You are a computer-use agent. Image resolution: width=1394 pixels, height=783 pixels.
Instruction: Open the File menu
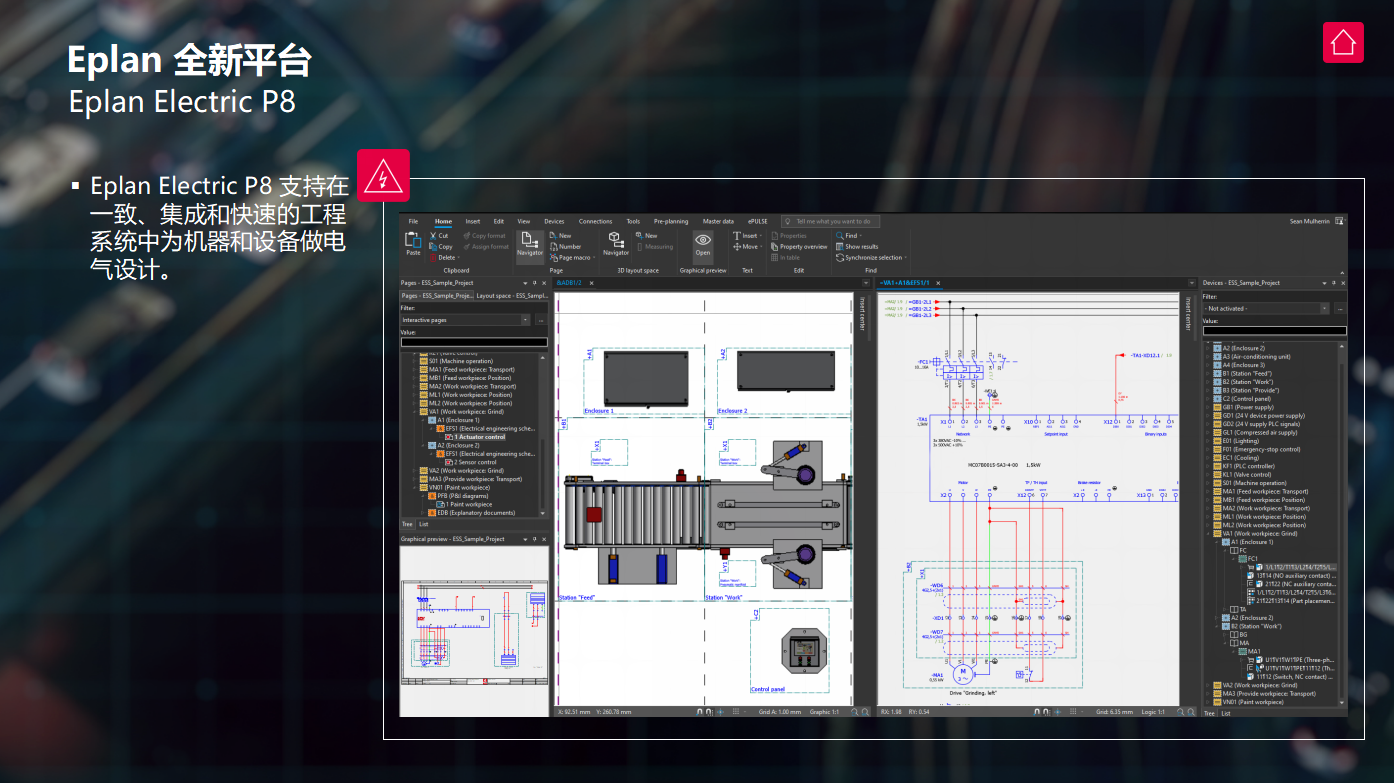coord(413,221)
